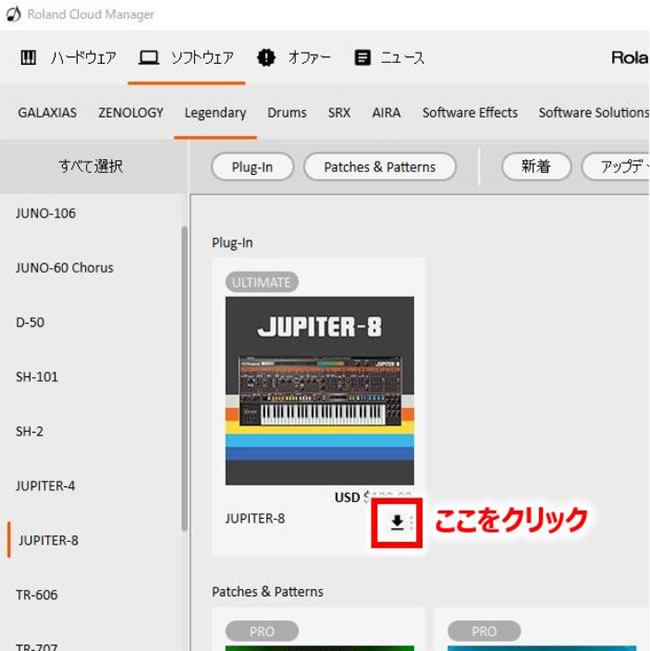
Task: Open the Software Solutions category
Action: coord(594,113)
